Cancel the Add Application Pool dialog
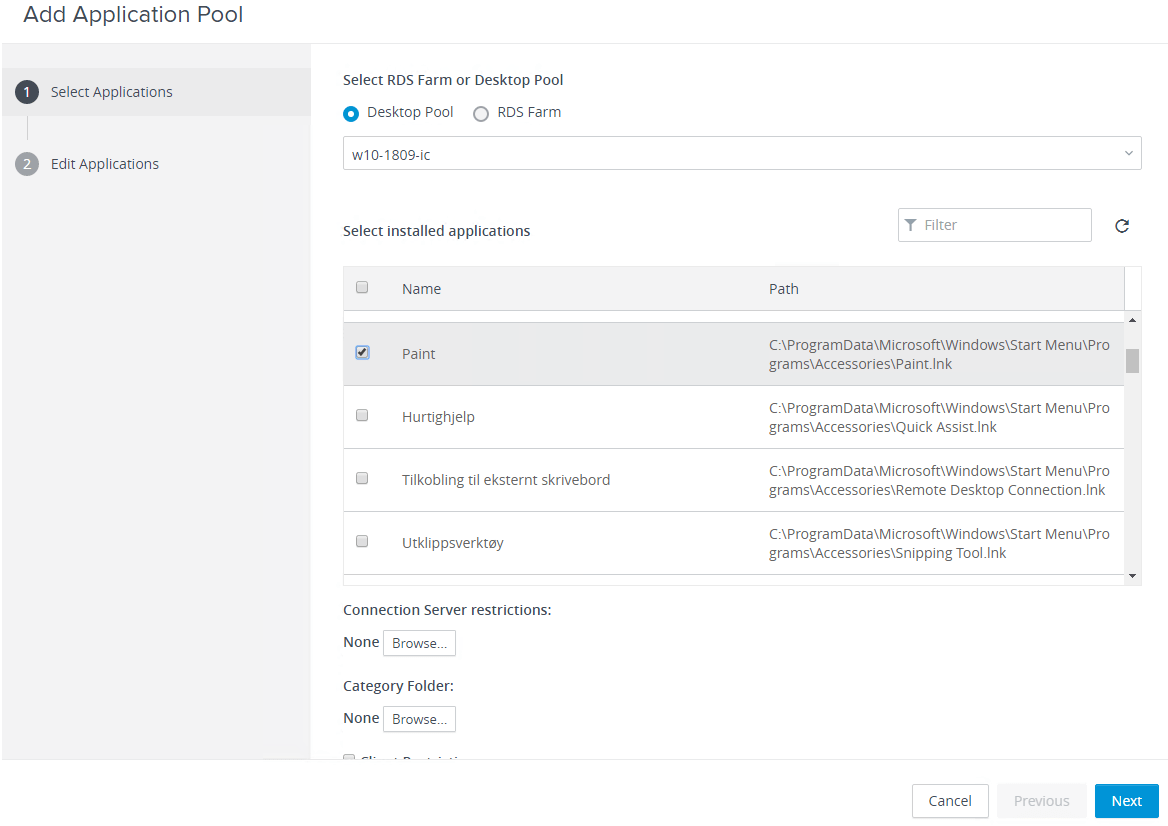 [x=950, y=801]
